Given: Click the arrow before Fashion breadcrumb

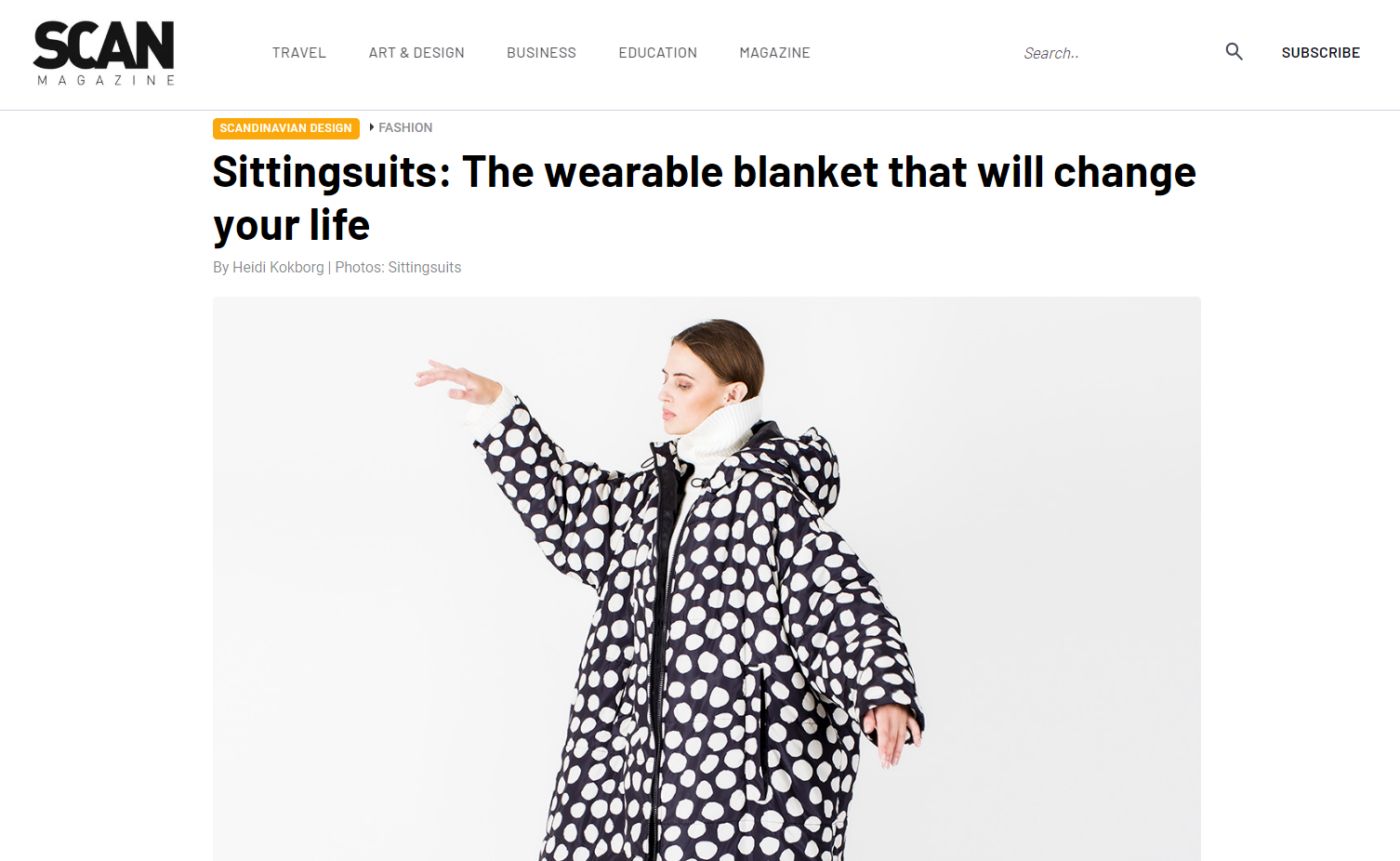Looking at the screenshot, I should (x=372, y=127).
